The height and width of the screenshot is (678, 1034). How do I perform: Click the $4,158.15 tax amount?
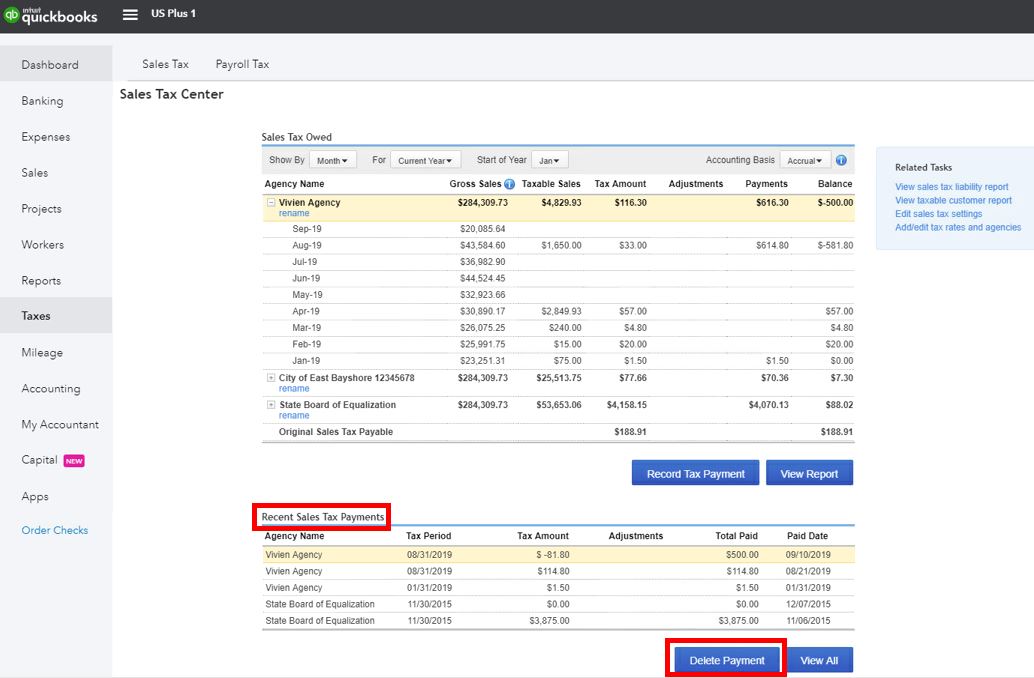(x=626, y=404)
